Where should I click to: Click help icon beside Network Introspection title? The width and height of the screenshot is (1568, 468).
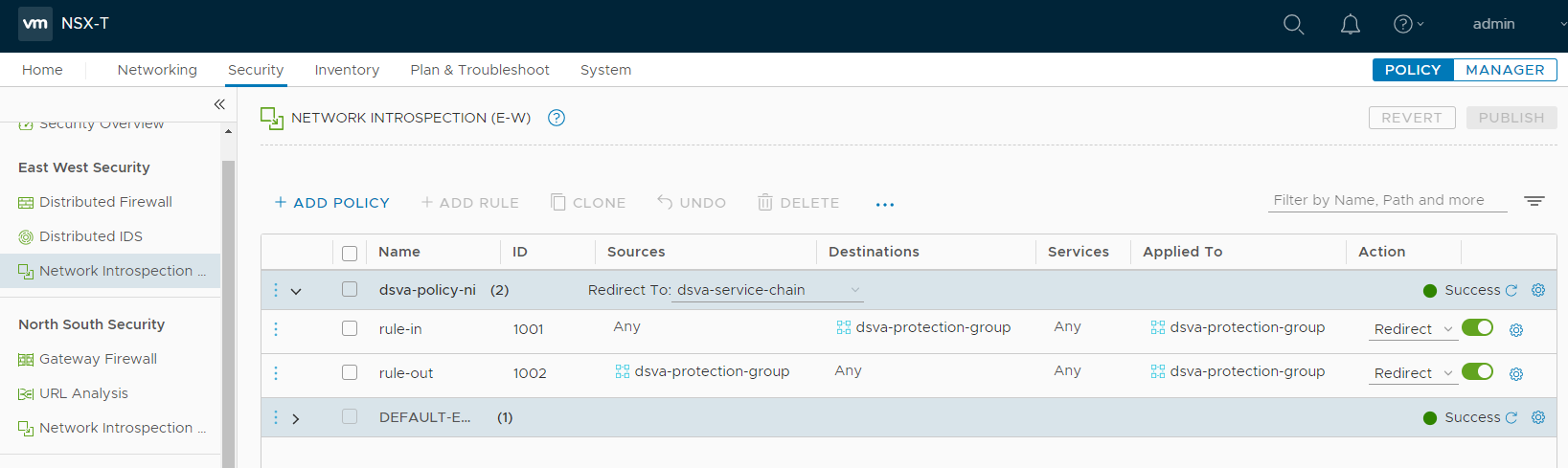(x=557, y=118)
